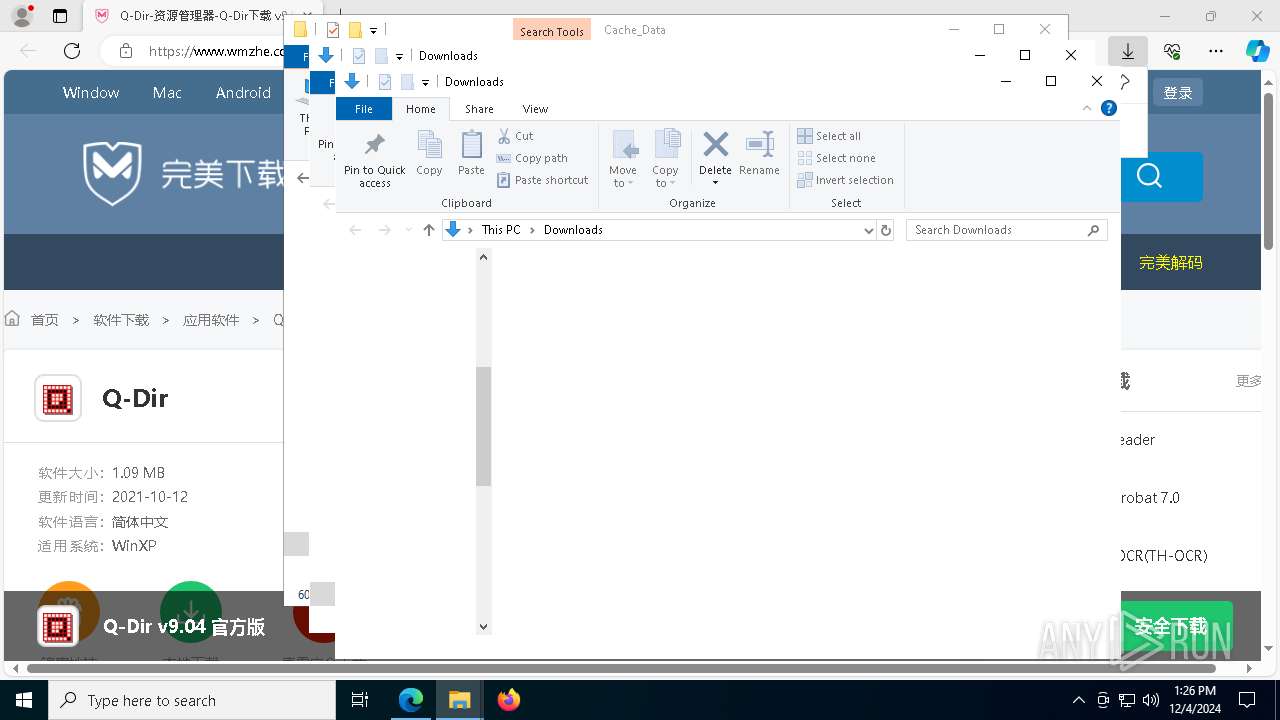Click the 软件下载 breadcrumb link

121,320
